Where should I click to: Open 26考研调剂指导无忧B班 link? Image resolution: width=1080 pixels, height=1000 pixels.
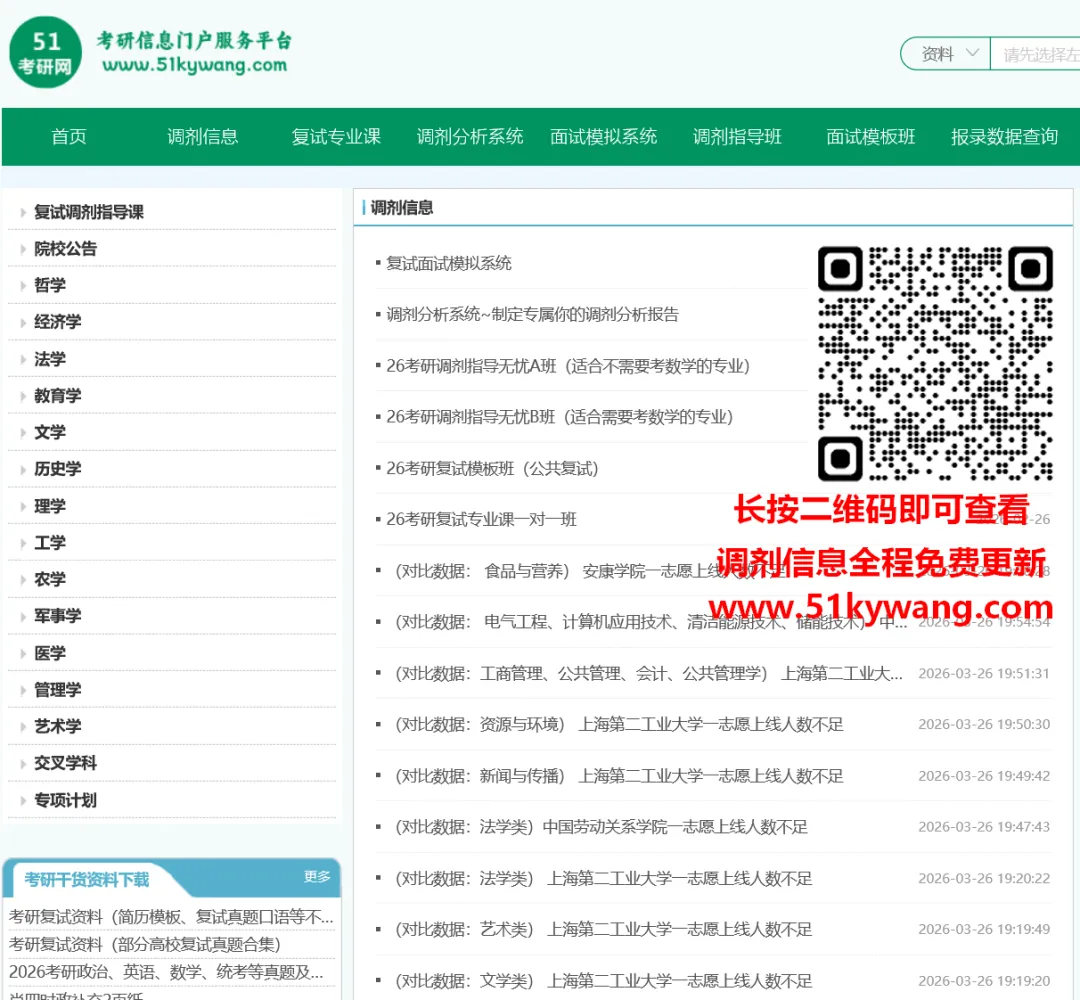(559, 417)
